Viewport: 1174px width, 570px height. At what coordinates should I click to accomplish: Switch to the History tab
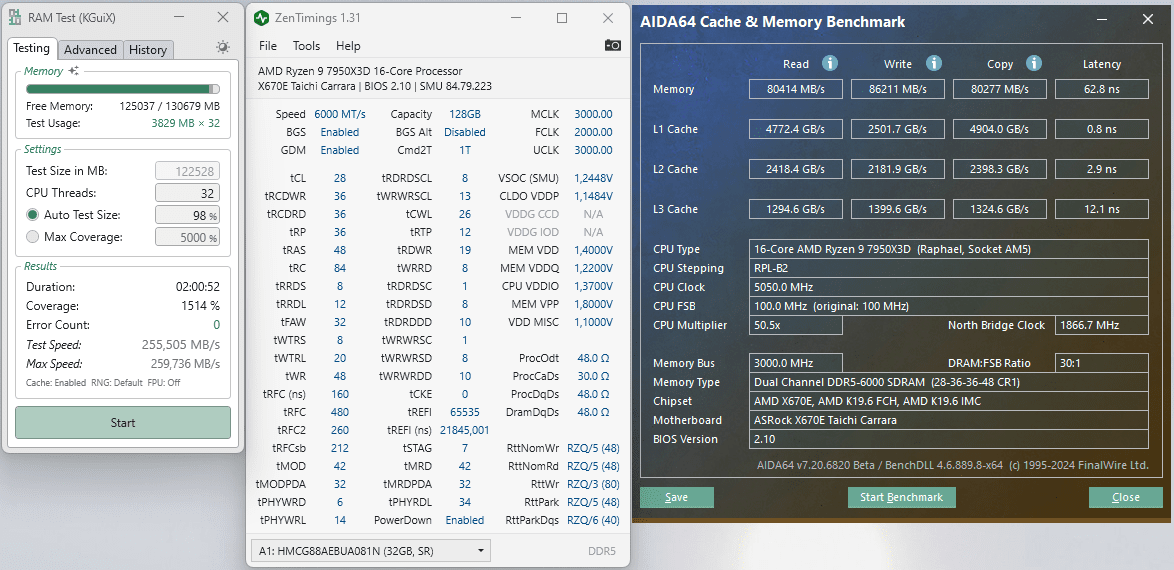tap(147, 49)
